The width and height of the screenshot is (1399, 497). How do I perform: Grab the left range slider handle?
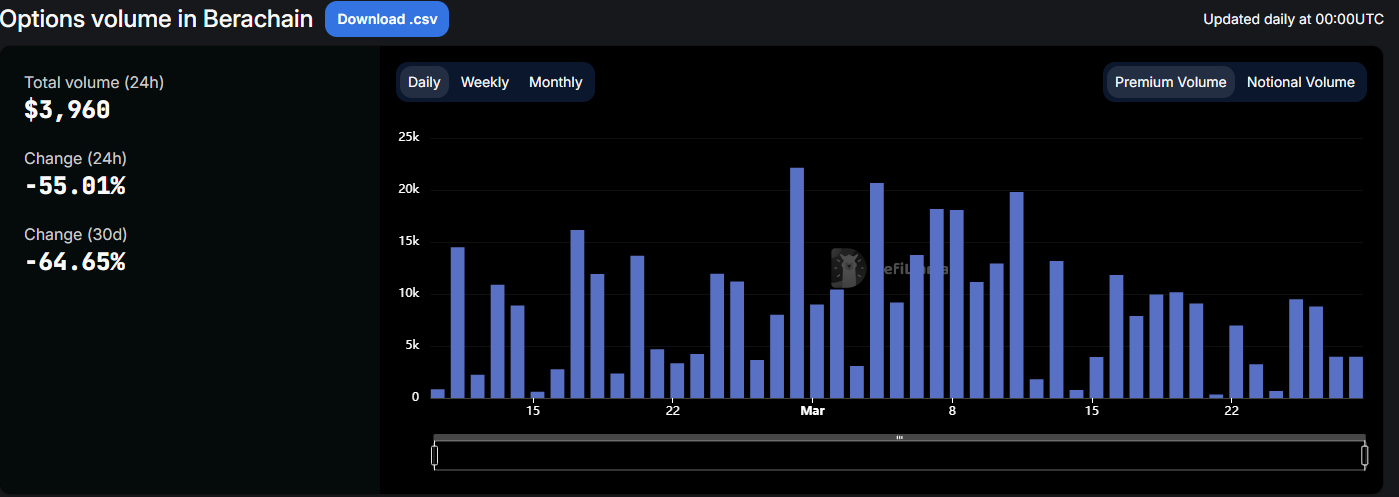pos(434,456)
